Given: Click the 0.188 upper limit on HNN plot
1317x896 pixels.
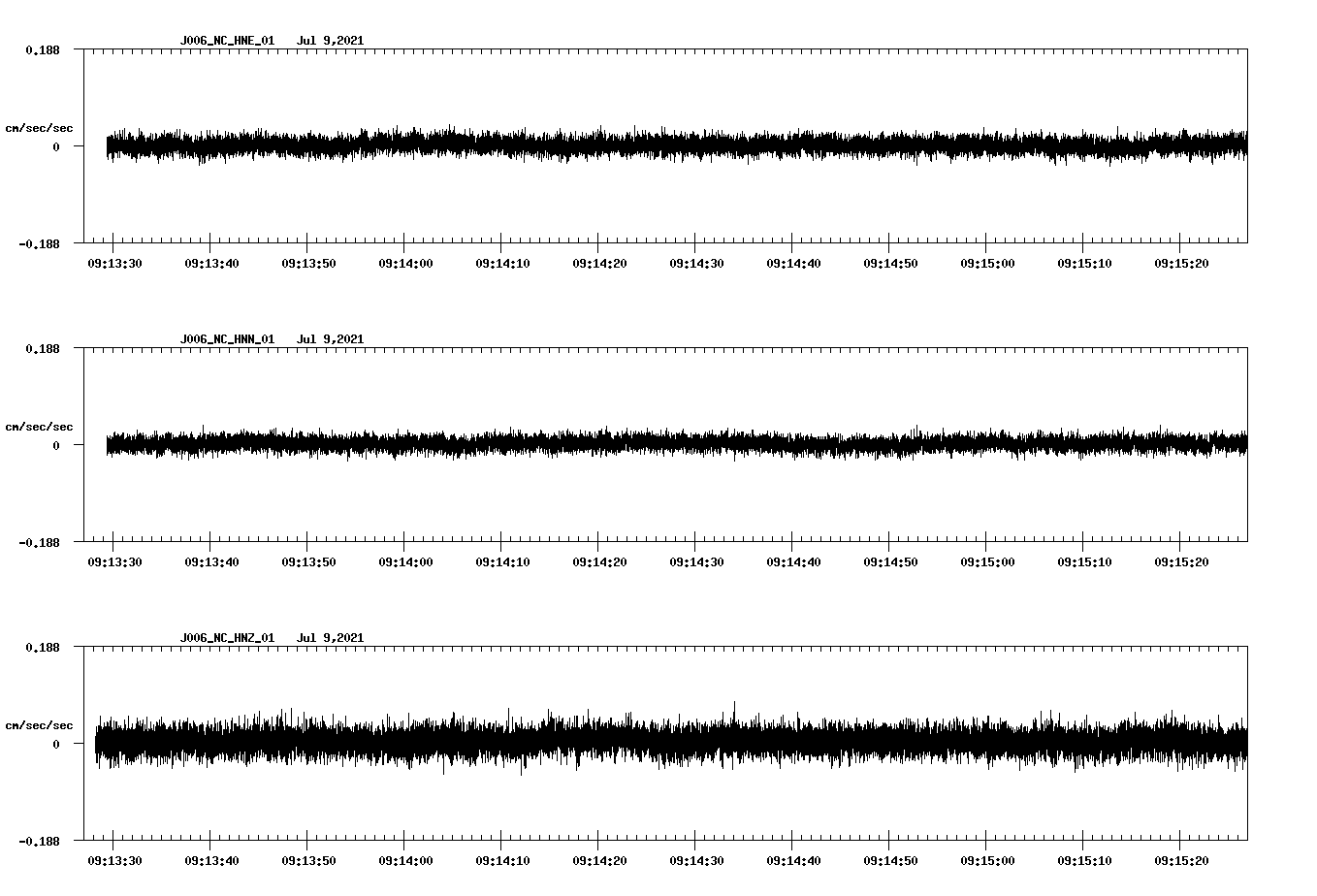Looking at the screenshot, I should tap(42, 348).
